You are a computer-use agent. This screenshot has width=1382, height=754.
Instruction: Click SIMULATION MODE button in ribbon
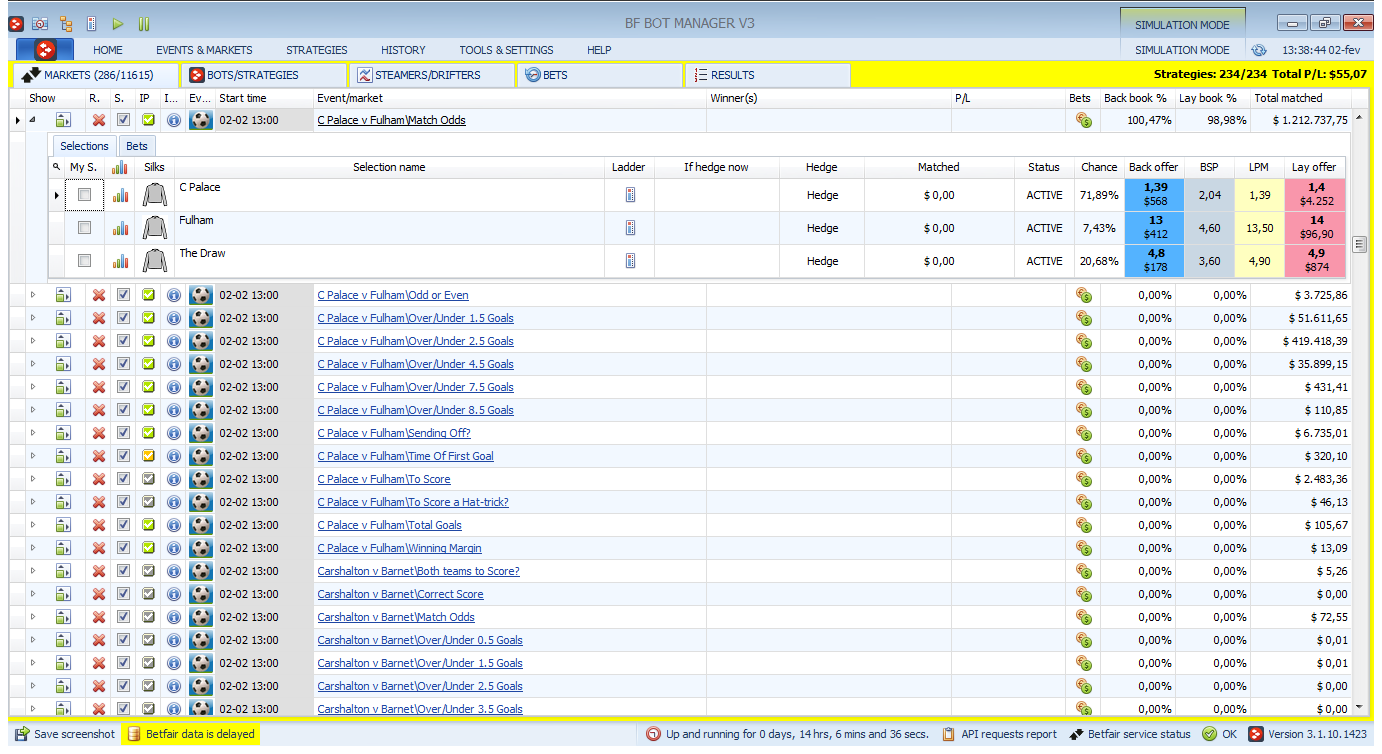[1182, 50]
